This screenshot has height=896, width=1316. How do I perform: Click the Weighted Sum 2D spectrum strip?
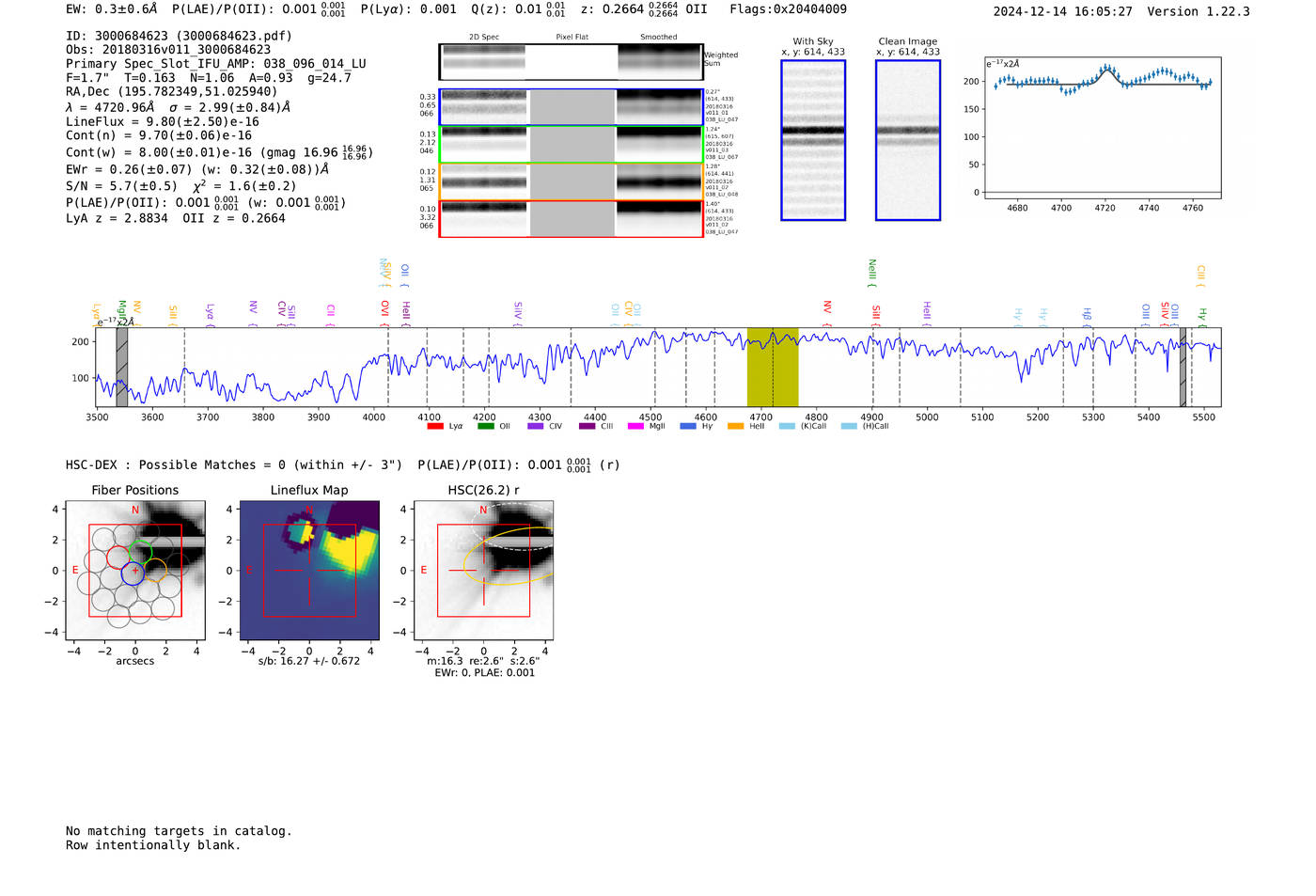[x=571, y=62]
